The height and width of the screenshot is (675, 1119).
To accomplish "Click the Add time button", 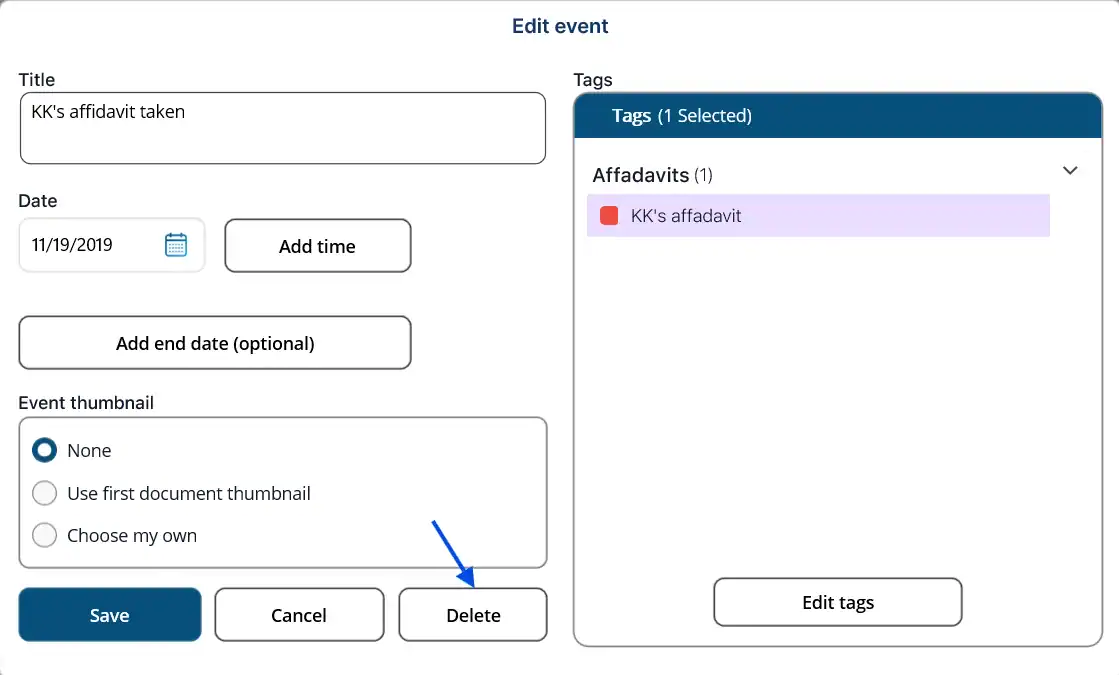I will click(x=317, y=246).
